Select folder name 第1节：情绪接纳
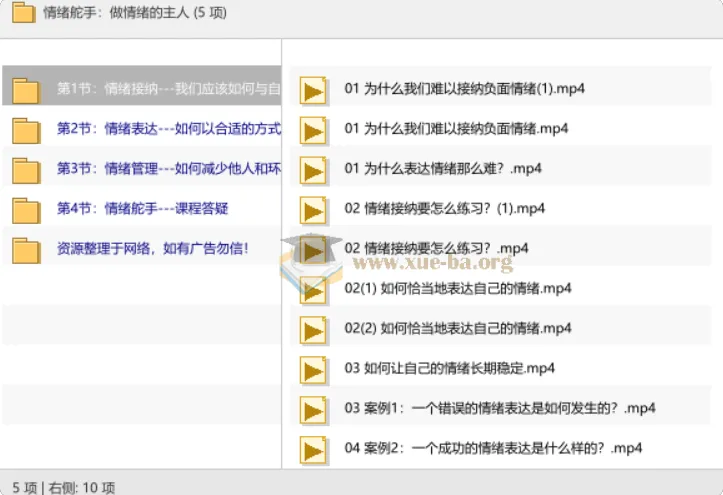Screen dimensions: 723x495 [169, 88]
